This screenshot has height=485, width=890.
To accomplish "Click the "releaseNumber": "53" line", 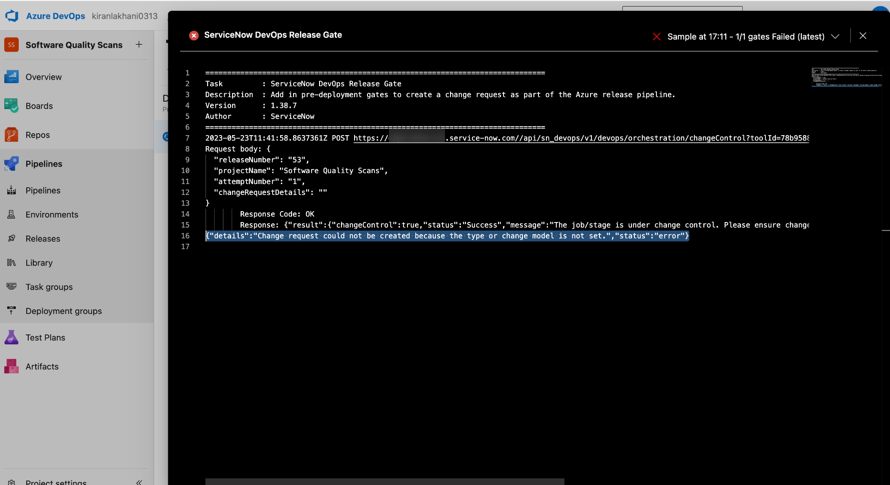I will pos(262,160).
